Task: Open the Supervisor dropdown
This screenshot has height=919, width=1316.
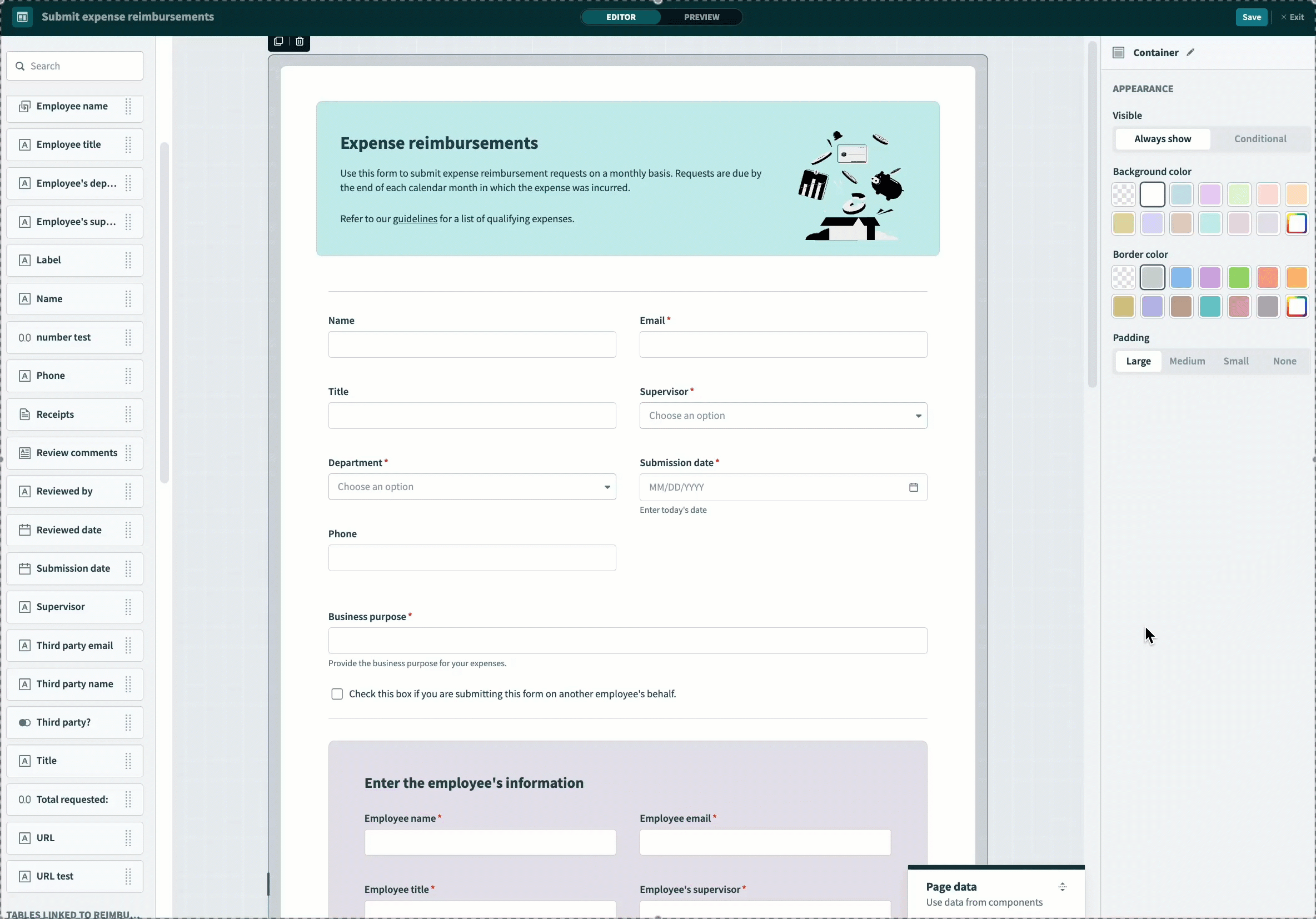Action: click(x=783, y=416)
